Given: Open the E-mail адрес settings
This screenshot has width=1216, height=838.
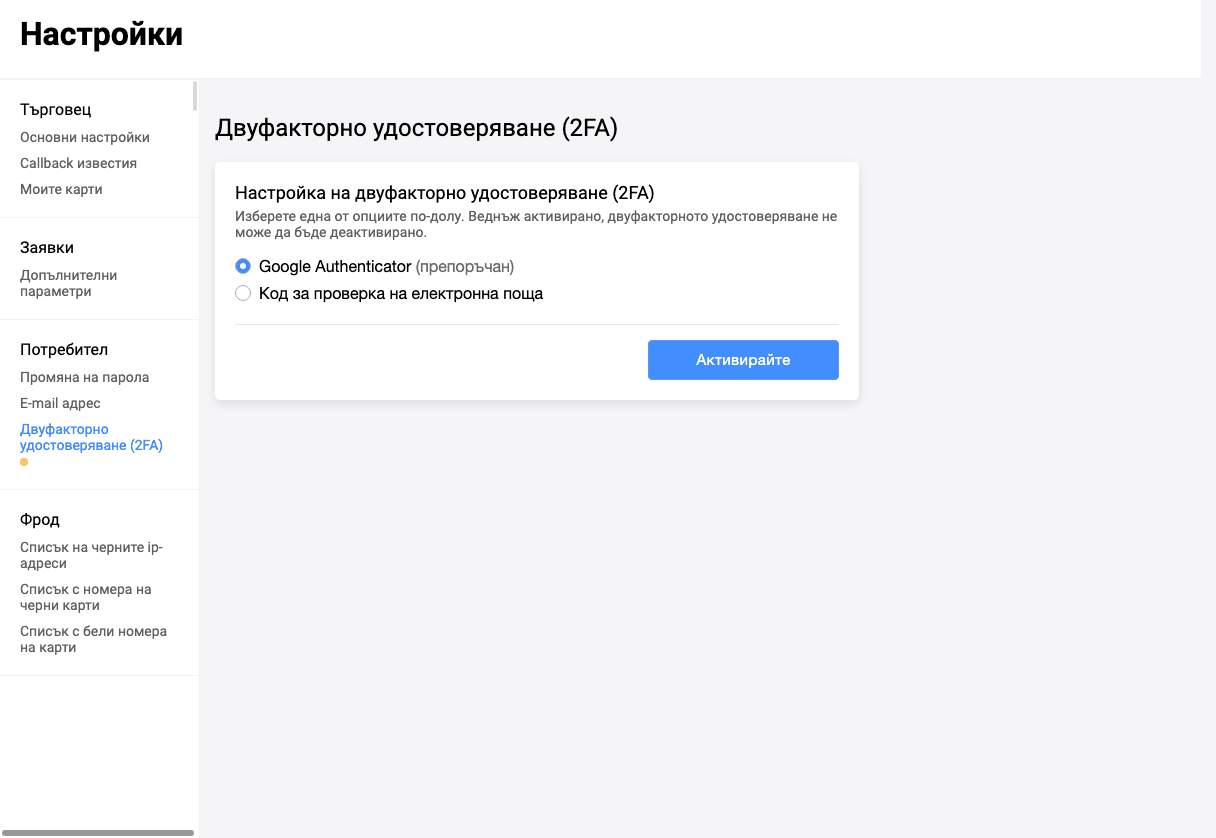Looking at the screenshot, I should tap(60, 403).
